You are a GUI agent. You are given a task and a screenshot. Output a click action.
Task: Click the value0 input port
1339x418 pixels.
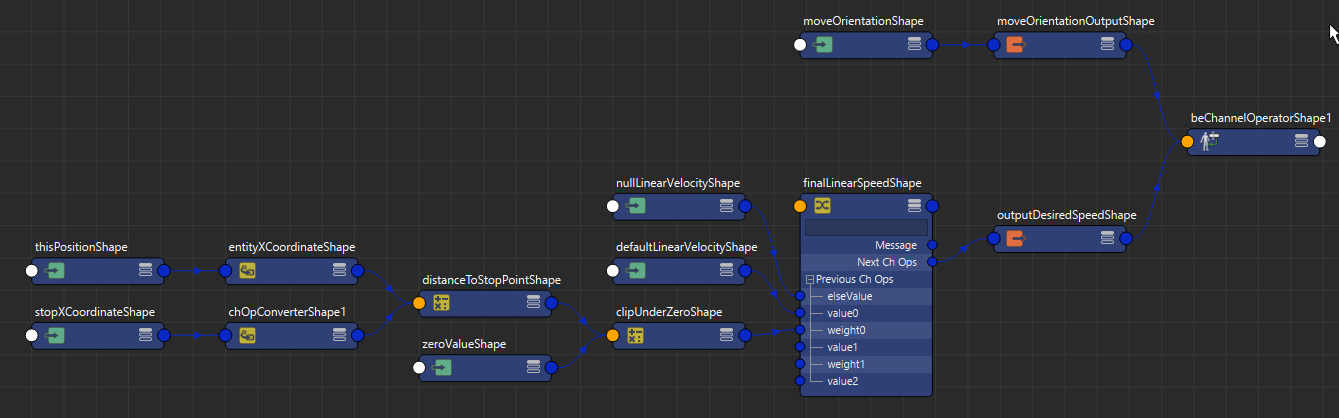800,313
